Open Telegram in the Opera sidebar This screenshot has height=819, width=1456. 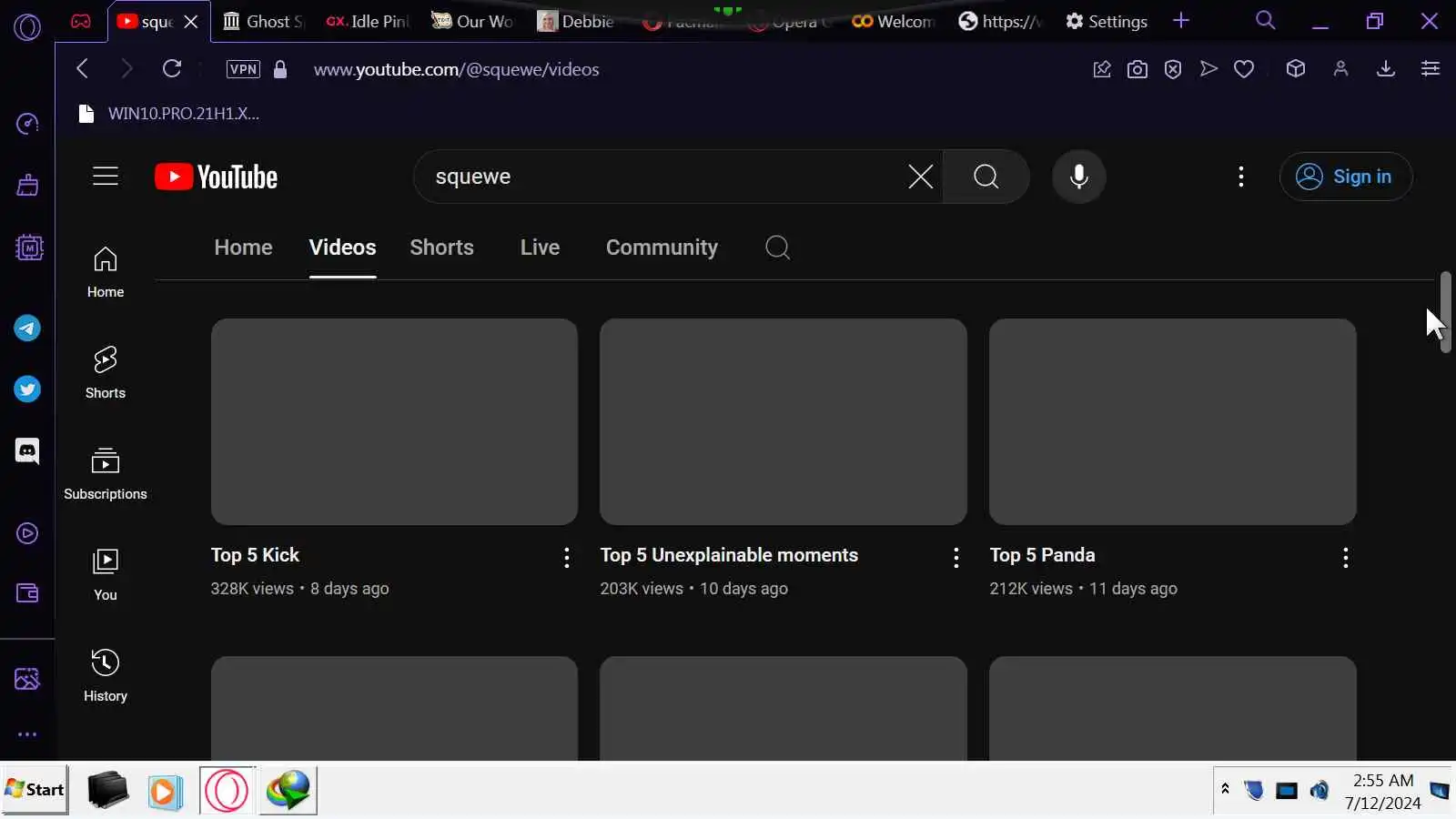(x=27, y=329)
